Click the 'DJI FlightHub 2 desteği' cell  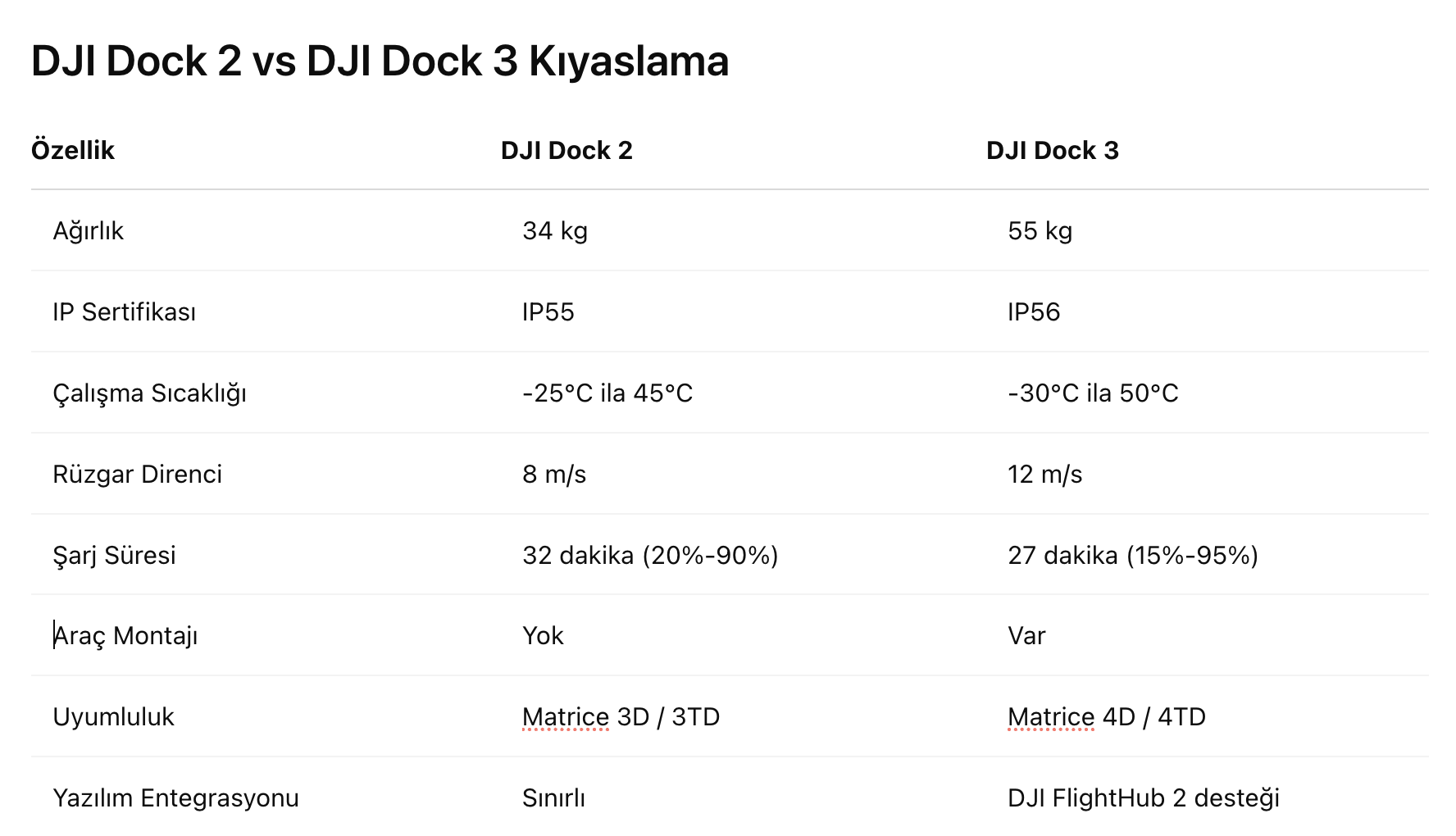click(x=1143, y=798)
